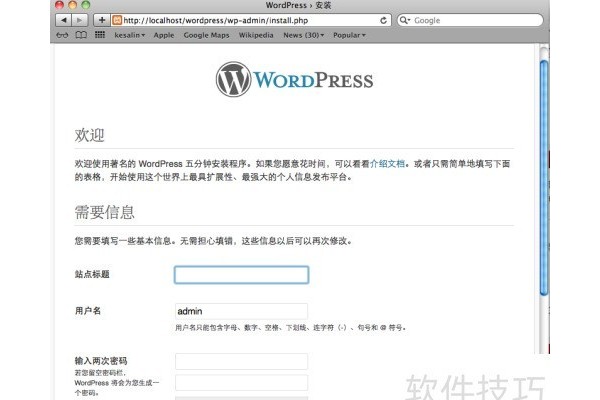Image resolution: width=600 pixels, height=400 pixels.
Task: Click the window title WordPress › 安装
Action: (298, 5)
